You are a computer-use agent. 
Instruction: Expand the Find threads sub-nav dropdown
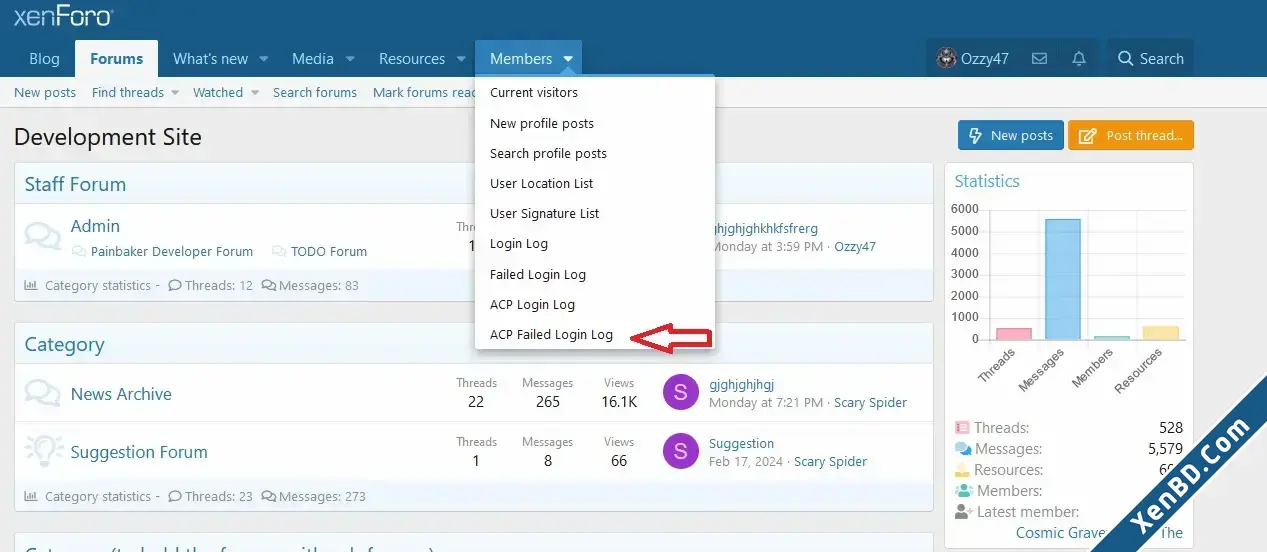click(174, 92)
